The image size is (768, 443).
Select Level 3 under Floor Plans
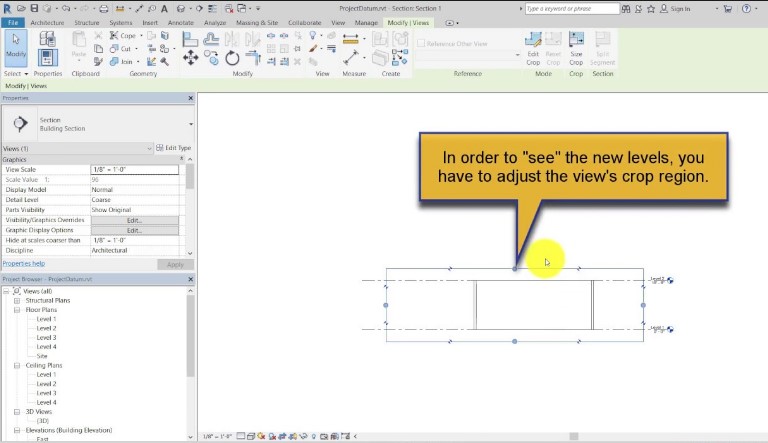47,338
